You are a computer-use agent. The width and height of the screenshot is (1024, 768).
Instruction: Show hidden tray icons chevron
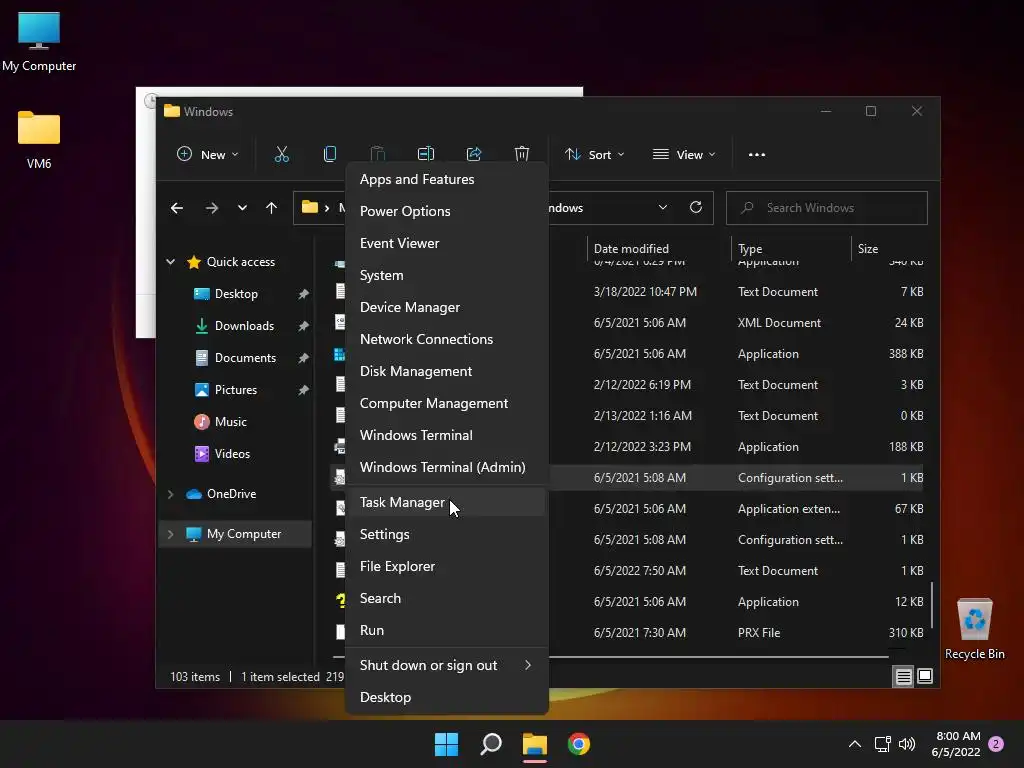coord(855,744)
